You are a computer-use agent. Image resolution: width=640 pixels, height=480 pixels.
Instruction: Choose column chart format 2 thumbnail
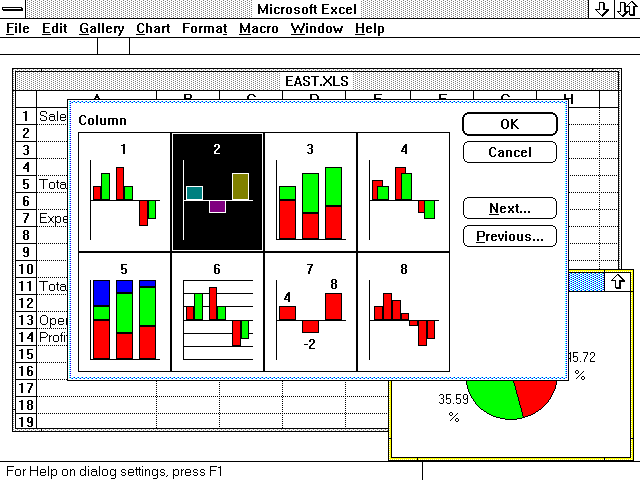[218, 192]
